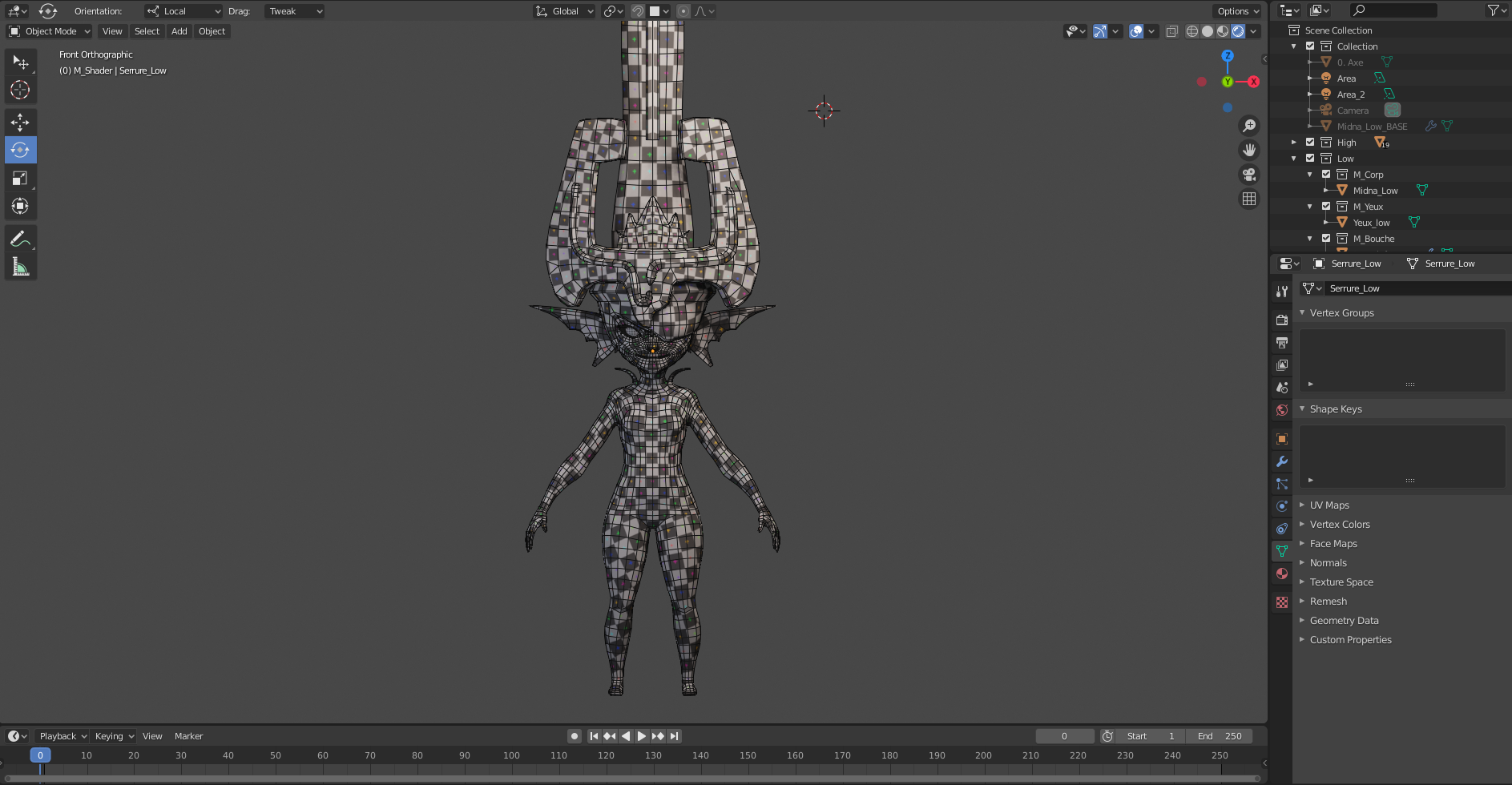Open the Modifiers wrench tab
The image size is (1512, 785).
coord(1282,461)
